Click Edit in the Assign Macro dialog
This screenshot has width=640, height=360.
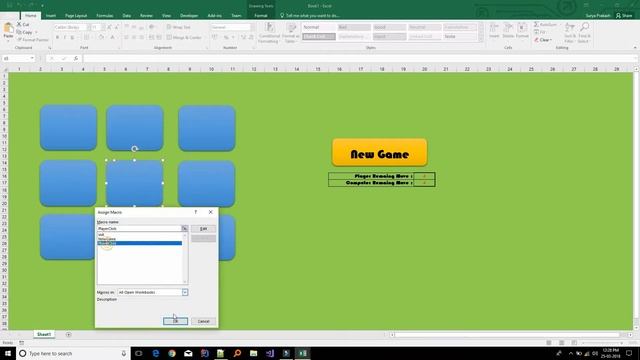pyautogui.click(x=203, y=229)
